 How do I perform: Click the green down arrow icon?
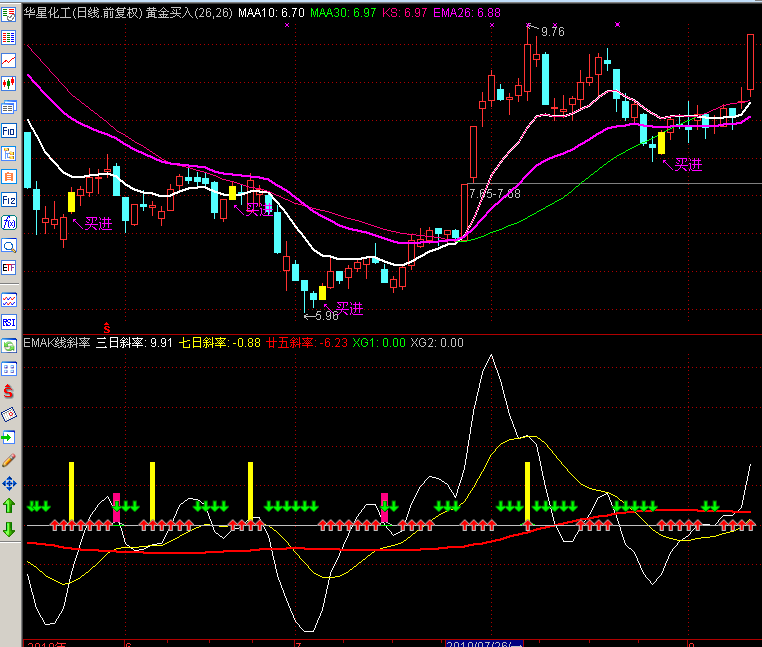tap(9, 529)
